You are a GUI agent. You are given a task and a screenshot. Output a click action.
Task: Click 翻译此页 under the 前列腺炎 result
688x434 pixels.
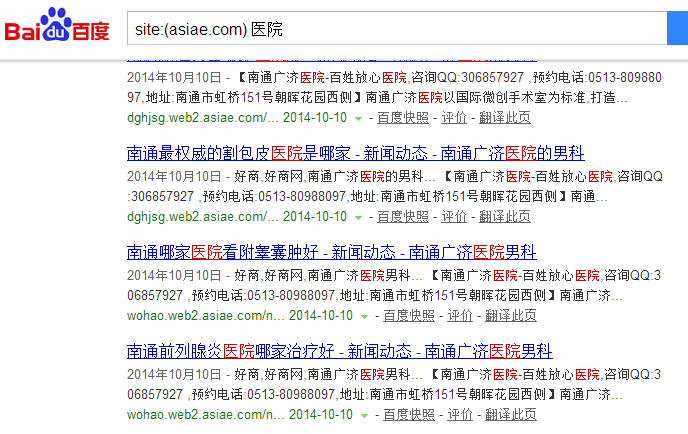[x=511, y=414]
